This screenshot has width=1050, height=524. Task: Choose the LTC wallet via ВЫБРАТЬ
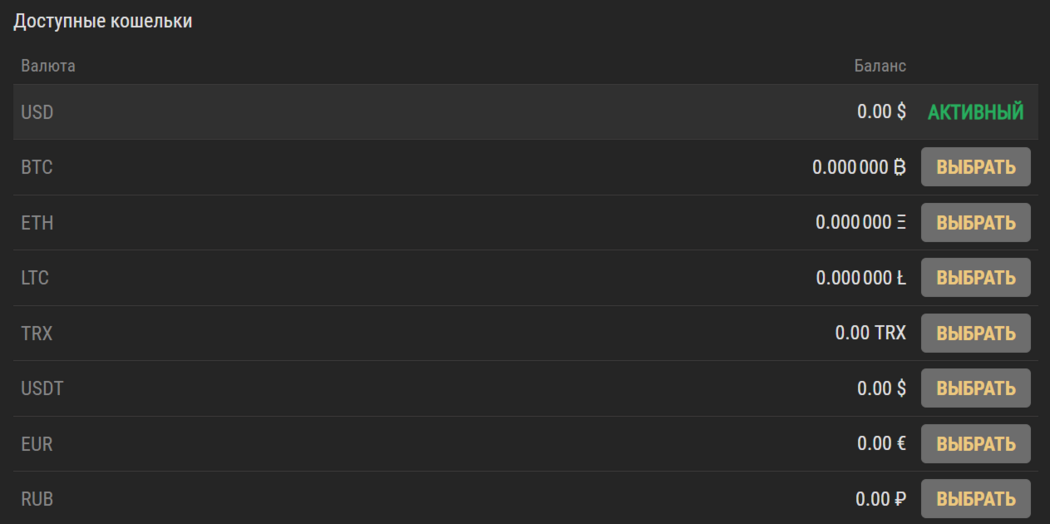point(975,277)
